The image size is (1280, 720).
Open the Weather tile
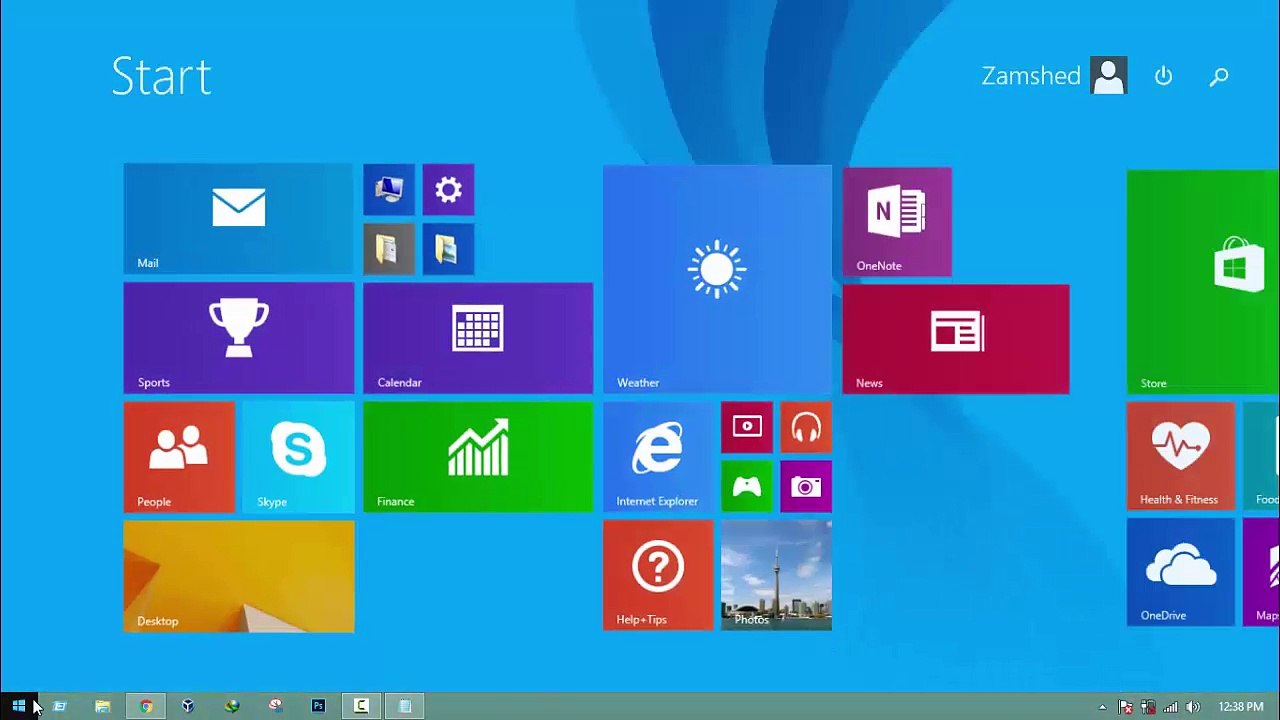tap(717, 279)
